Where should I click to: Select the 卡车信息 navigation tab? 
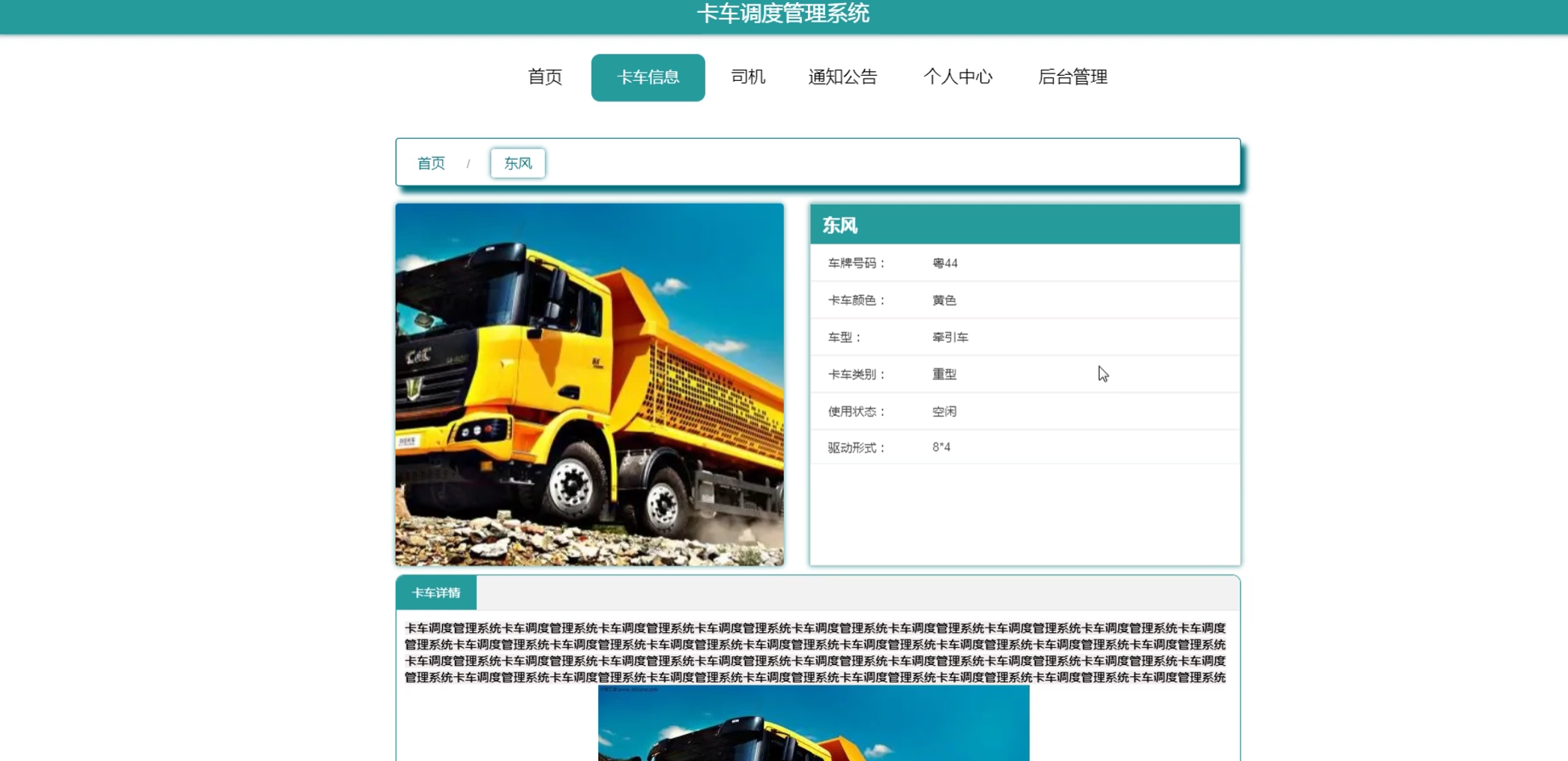tap(648, 77)
